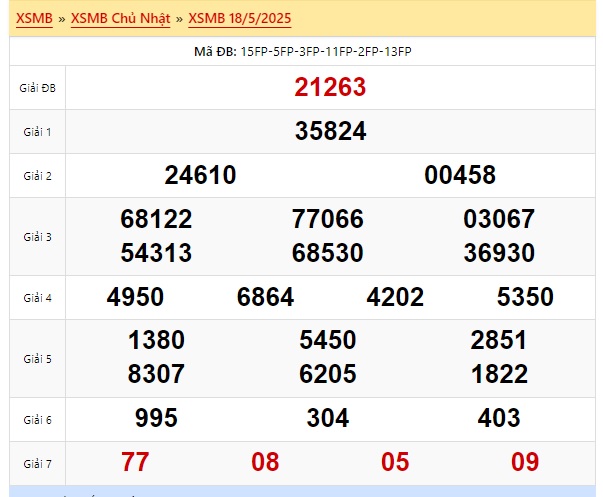Select the Giải 3 number 36930

click(x=499, y=253)
